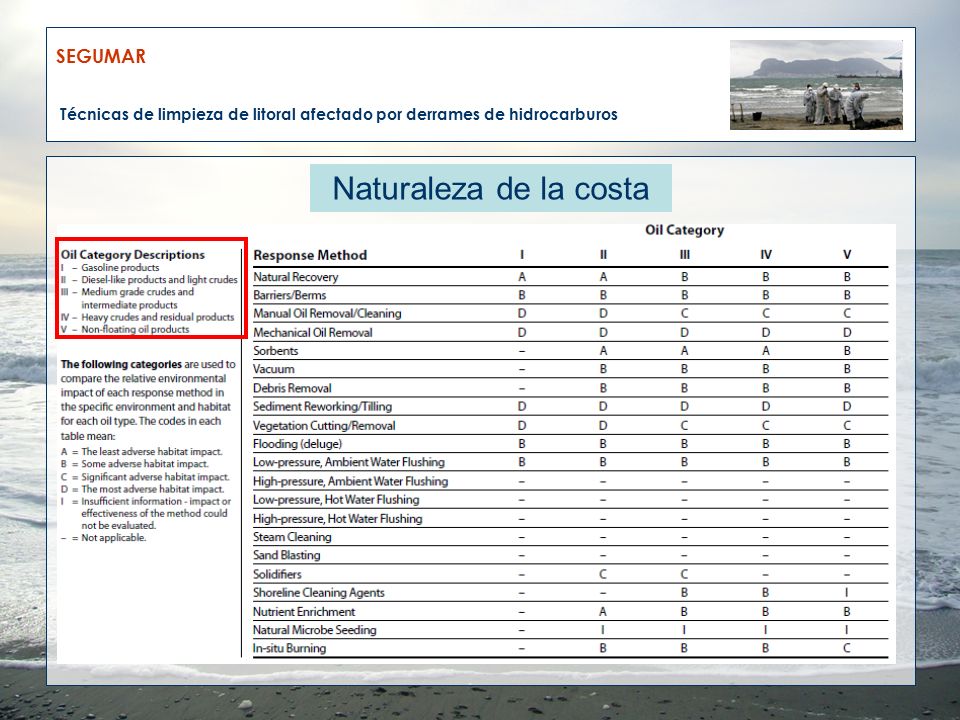This screenshot has width=960, height=720.
Task: Click the 'Gasoline products' description line
Action: point(120,268)
